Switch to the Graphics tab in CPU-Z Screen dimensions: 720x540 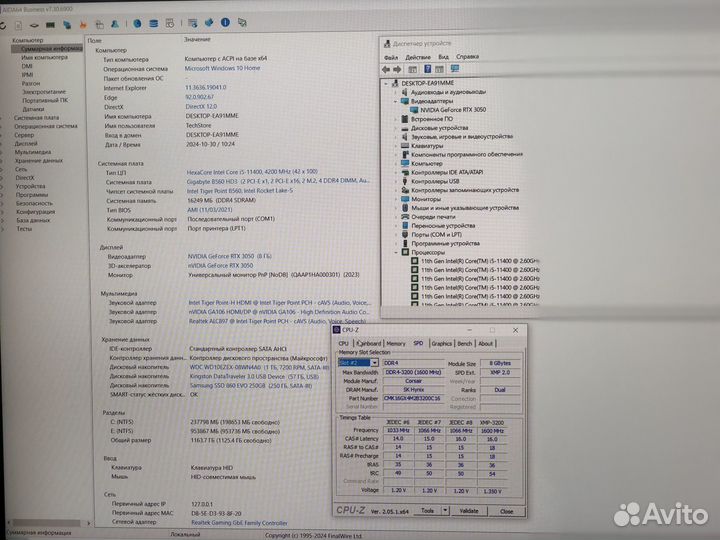tap(442, 343)
